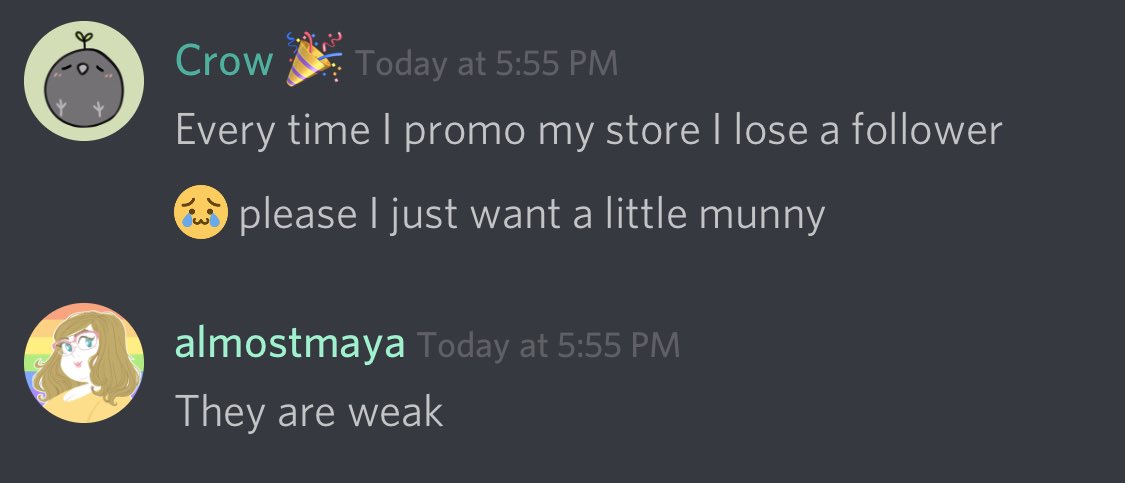
Task: Select the 'please I just want a little munny' message
Action: click(x=532, y=215)
